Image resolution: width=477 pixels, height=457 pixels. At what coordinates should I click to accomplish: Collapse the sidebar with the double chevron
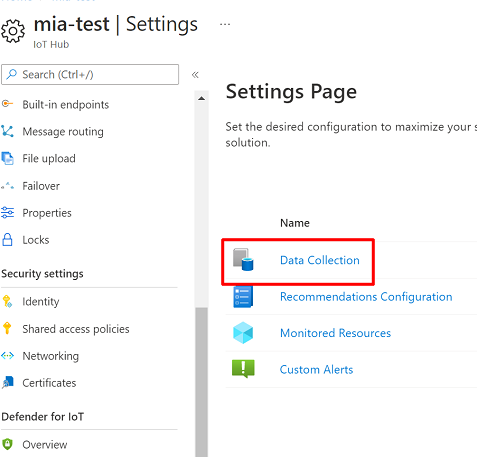coord(195,74)
